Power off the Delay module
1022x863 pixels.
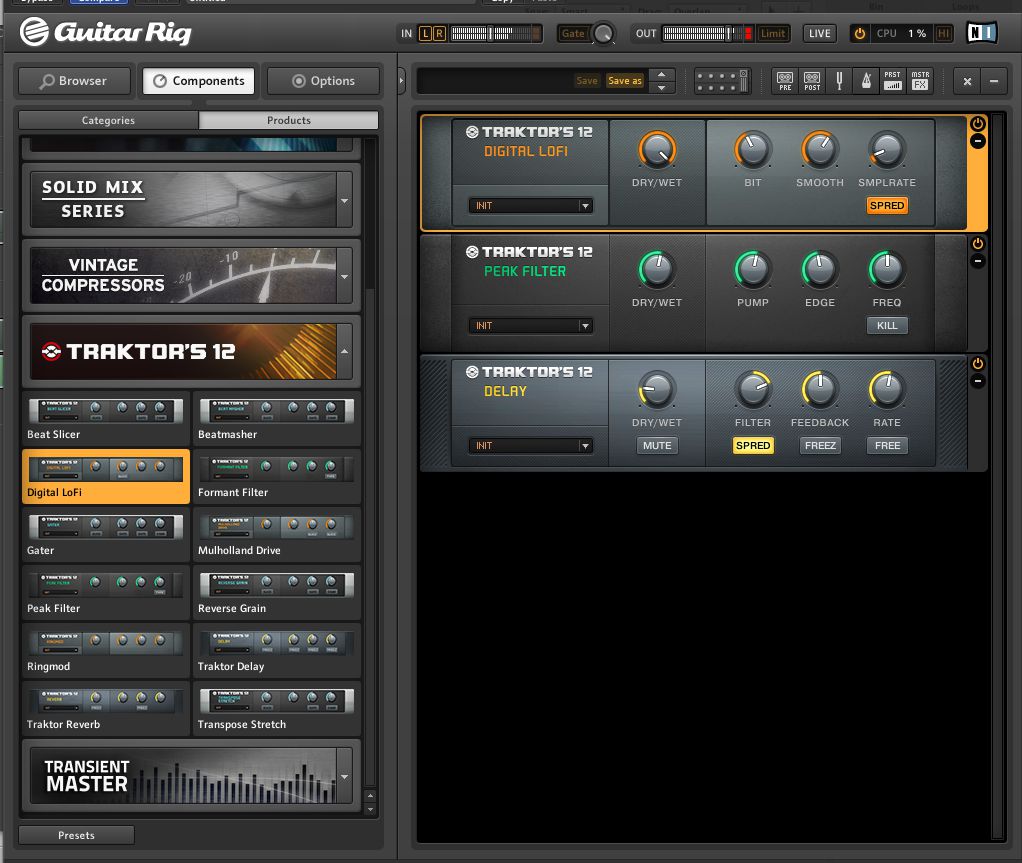[x=978, y=363]
